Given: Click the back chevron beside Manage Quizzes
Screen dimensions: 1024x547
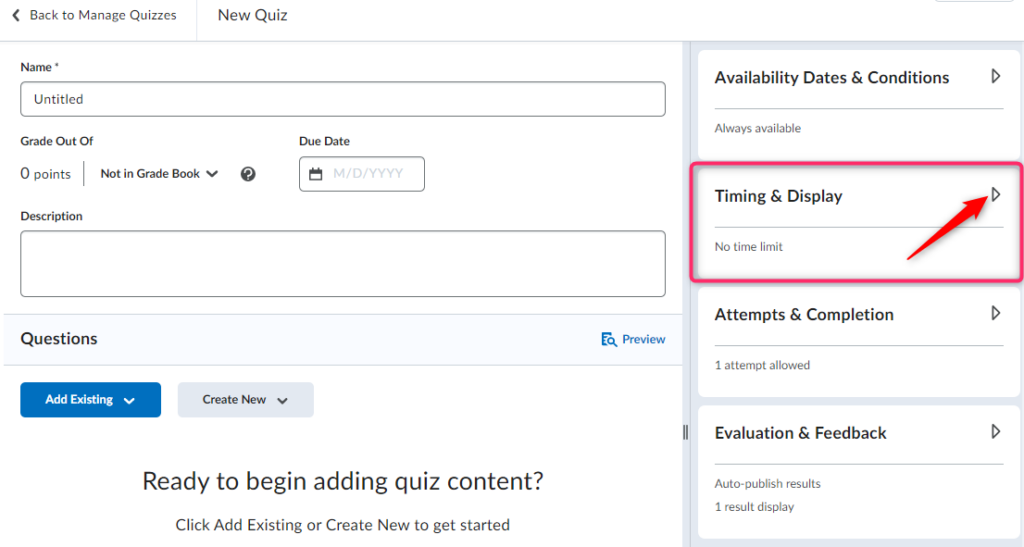Looking at the screenshot, I should click(16, 16).
